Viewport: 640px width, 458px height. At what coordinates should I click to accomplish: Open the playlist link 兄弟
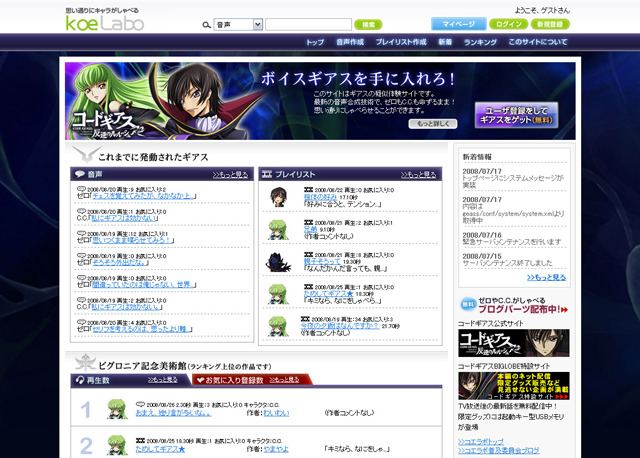(311, 229)
